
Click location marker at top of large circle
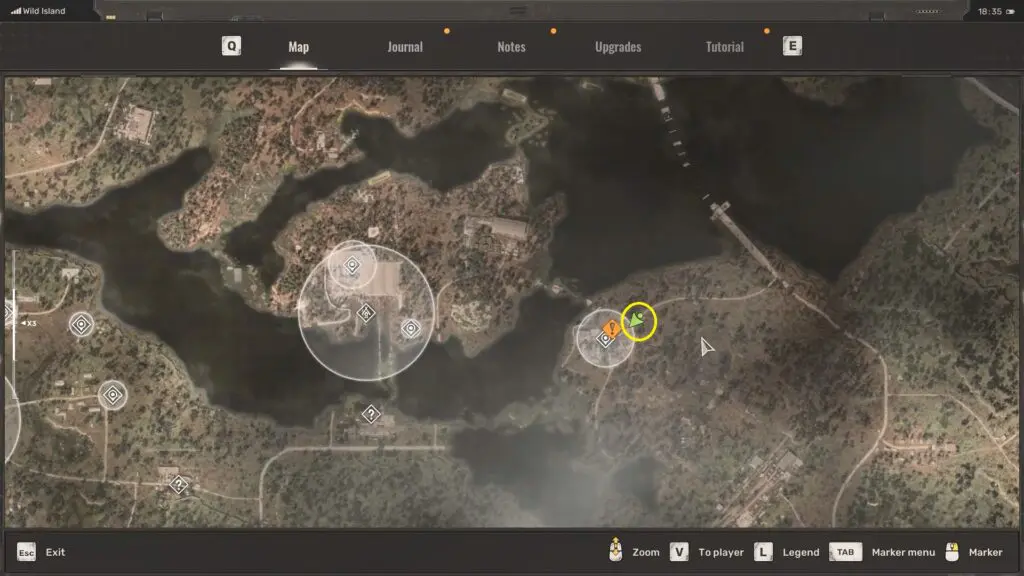point(351,265)
